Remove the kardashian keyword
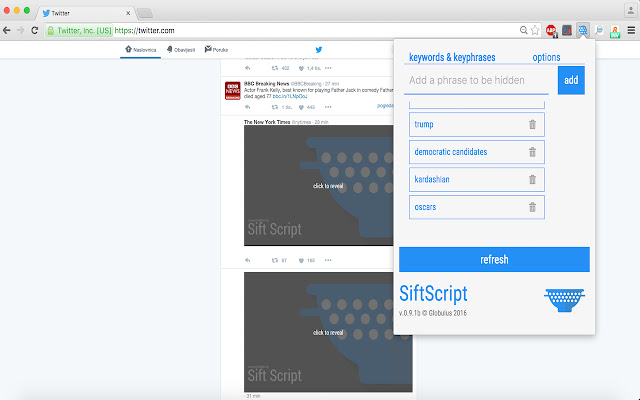Viewport: 640px width, 400px height. point(532,179)
